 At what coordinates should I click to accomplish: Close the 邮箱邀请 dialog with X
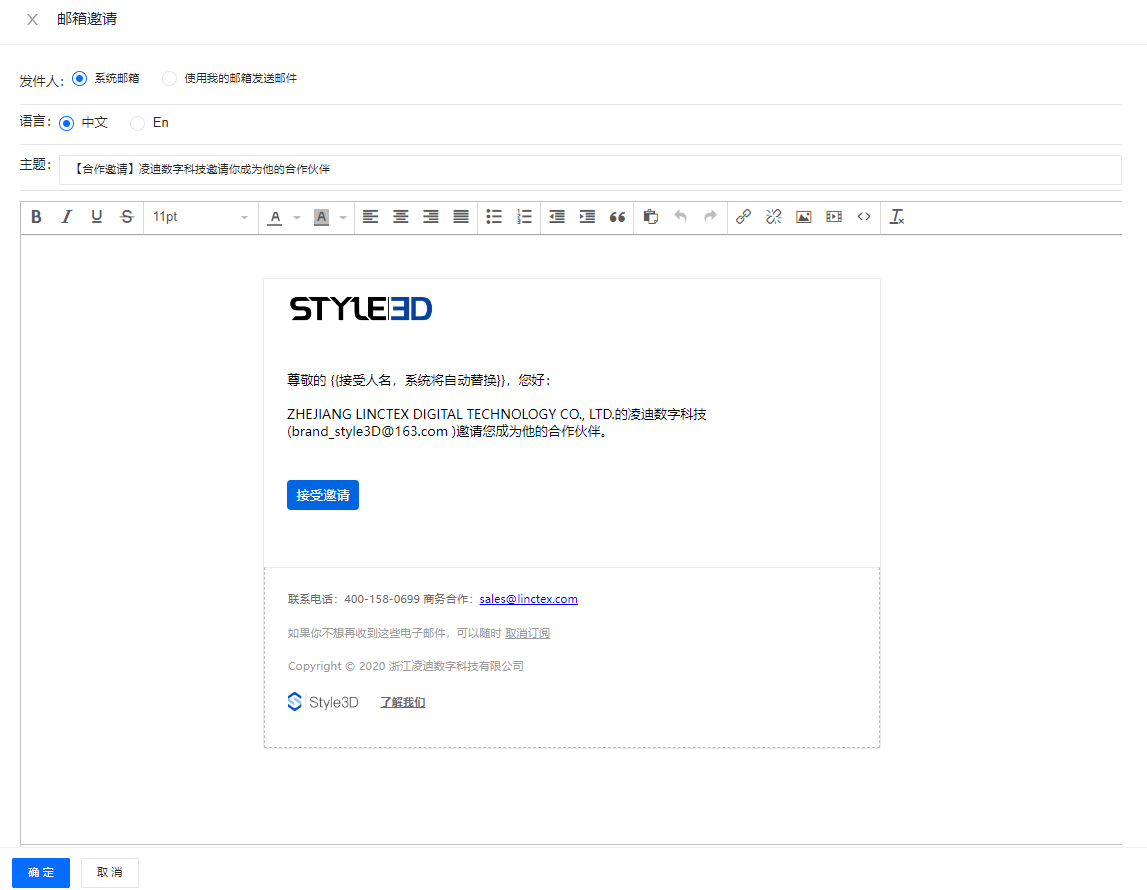[x=32, y=20]
